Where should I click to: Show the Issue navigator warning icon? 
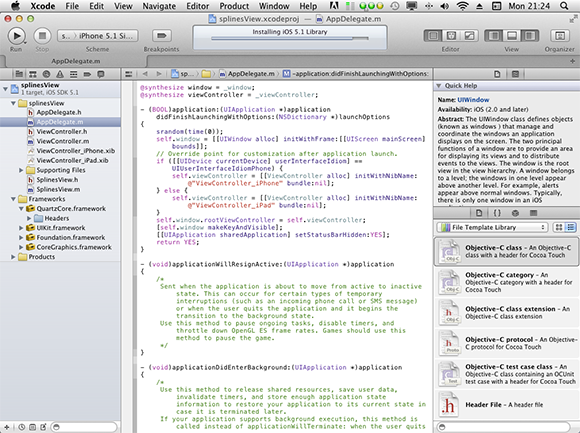click(60, 74)
